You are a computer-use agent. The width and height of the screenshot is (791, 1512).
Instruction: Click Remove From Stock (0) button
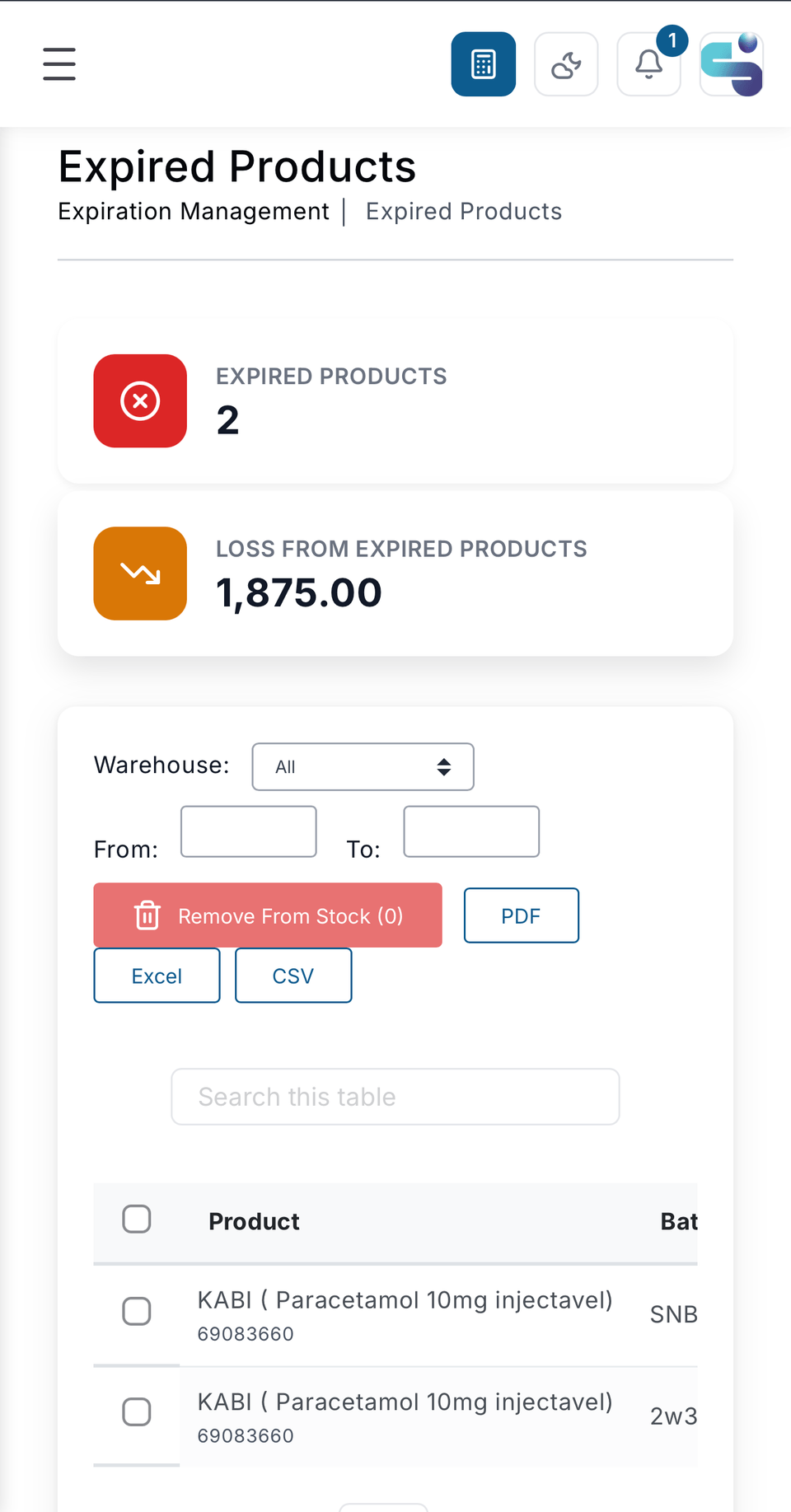point(268,915)
